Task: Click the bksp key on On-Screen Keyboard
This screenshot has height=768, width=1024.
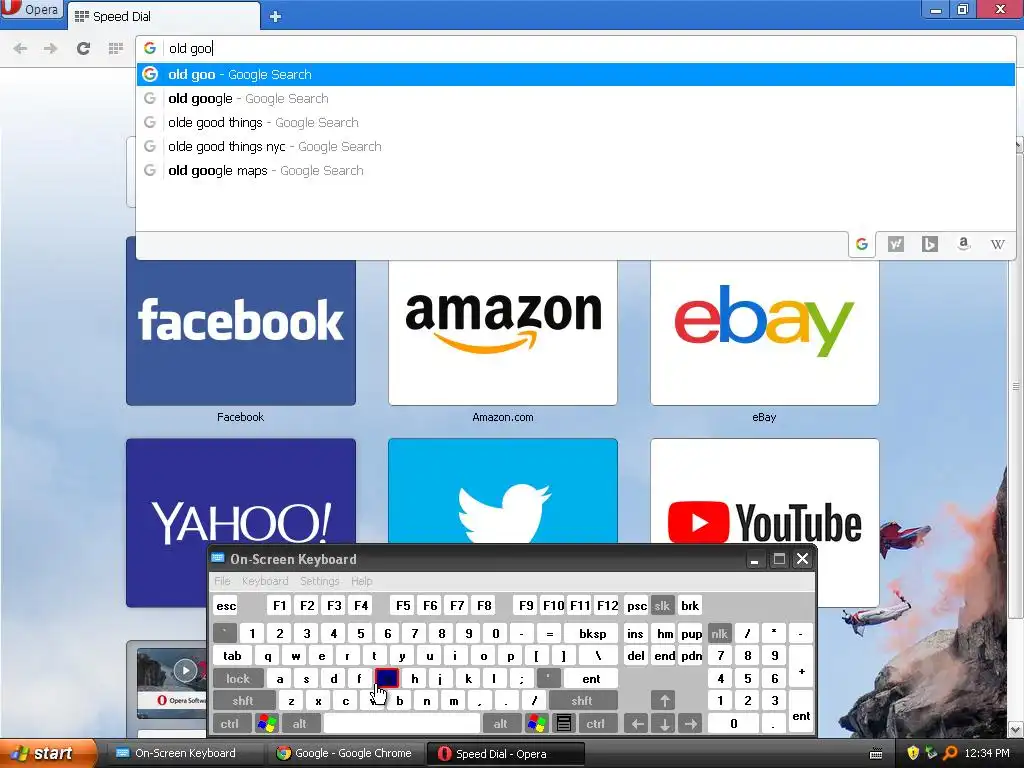Action: [x=592, y=634]
